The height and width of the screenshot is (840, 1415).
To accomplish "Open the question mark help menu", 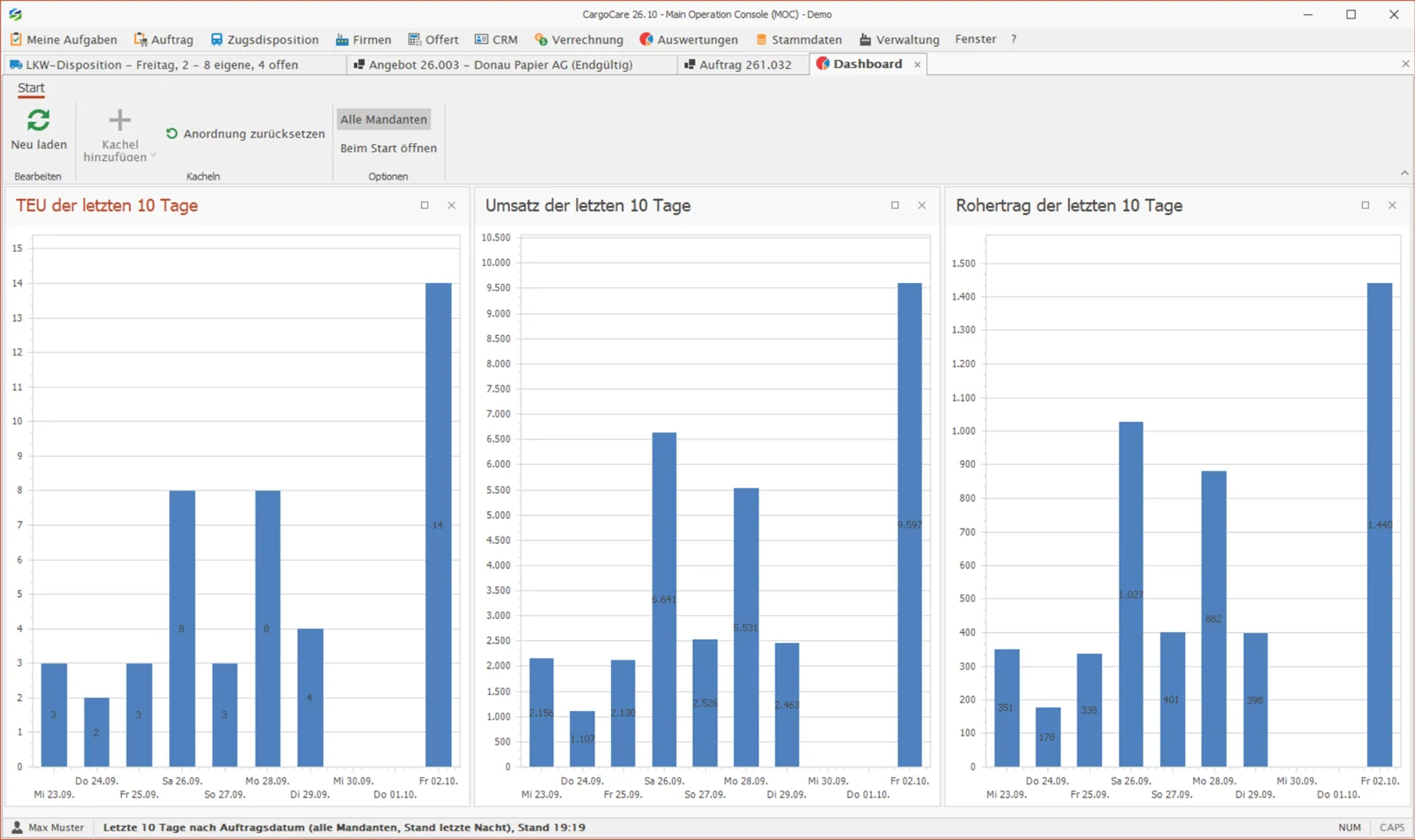I will click(x=1013, y=39).
